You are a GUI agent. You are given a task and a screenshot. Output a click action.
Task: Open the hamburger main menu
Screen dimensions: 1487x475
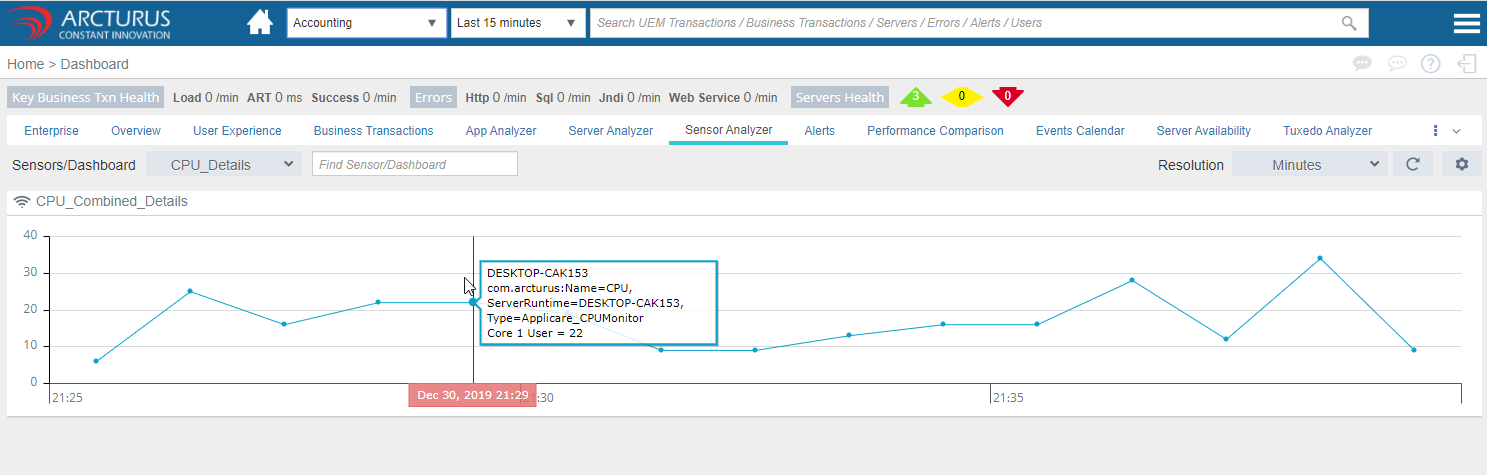pos(1466,24)
